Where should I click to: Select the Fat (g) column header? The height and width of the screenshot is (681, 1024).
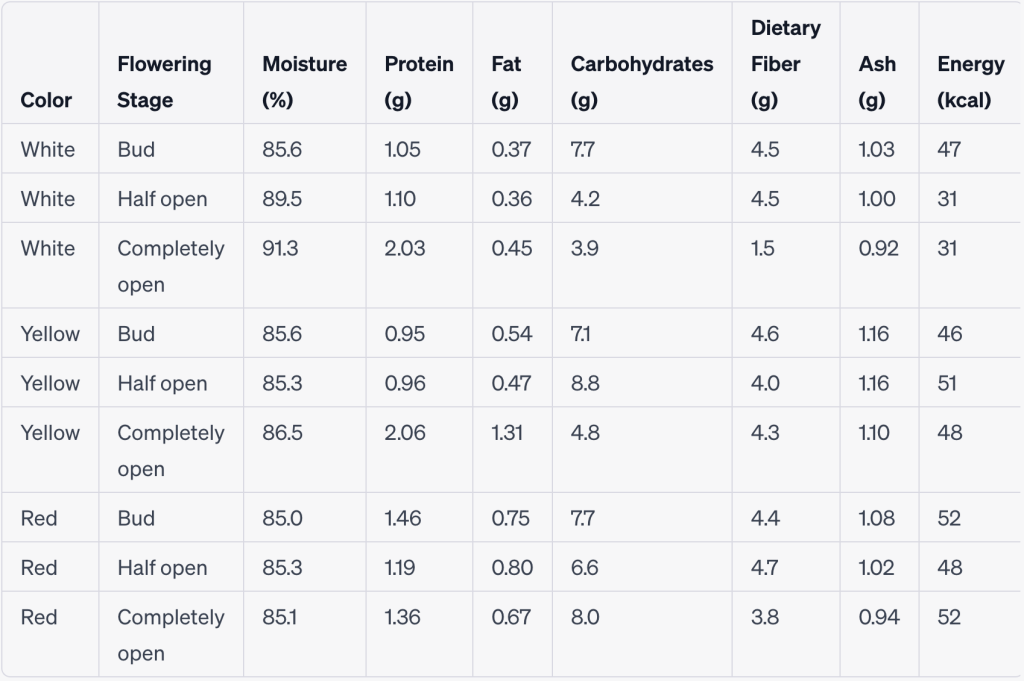tap(506, 82)
